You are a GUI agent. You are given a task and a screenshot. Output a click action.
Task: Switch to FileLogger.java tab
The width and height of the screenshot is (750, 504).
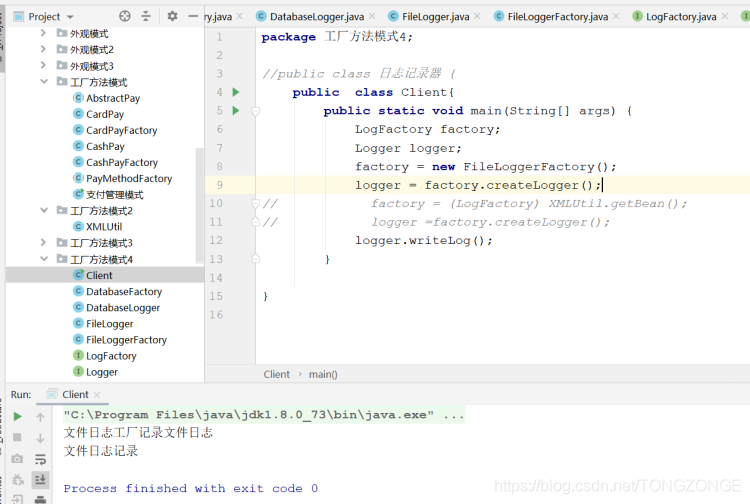[x=435, y=17]
